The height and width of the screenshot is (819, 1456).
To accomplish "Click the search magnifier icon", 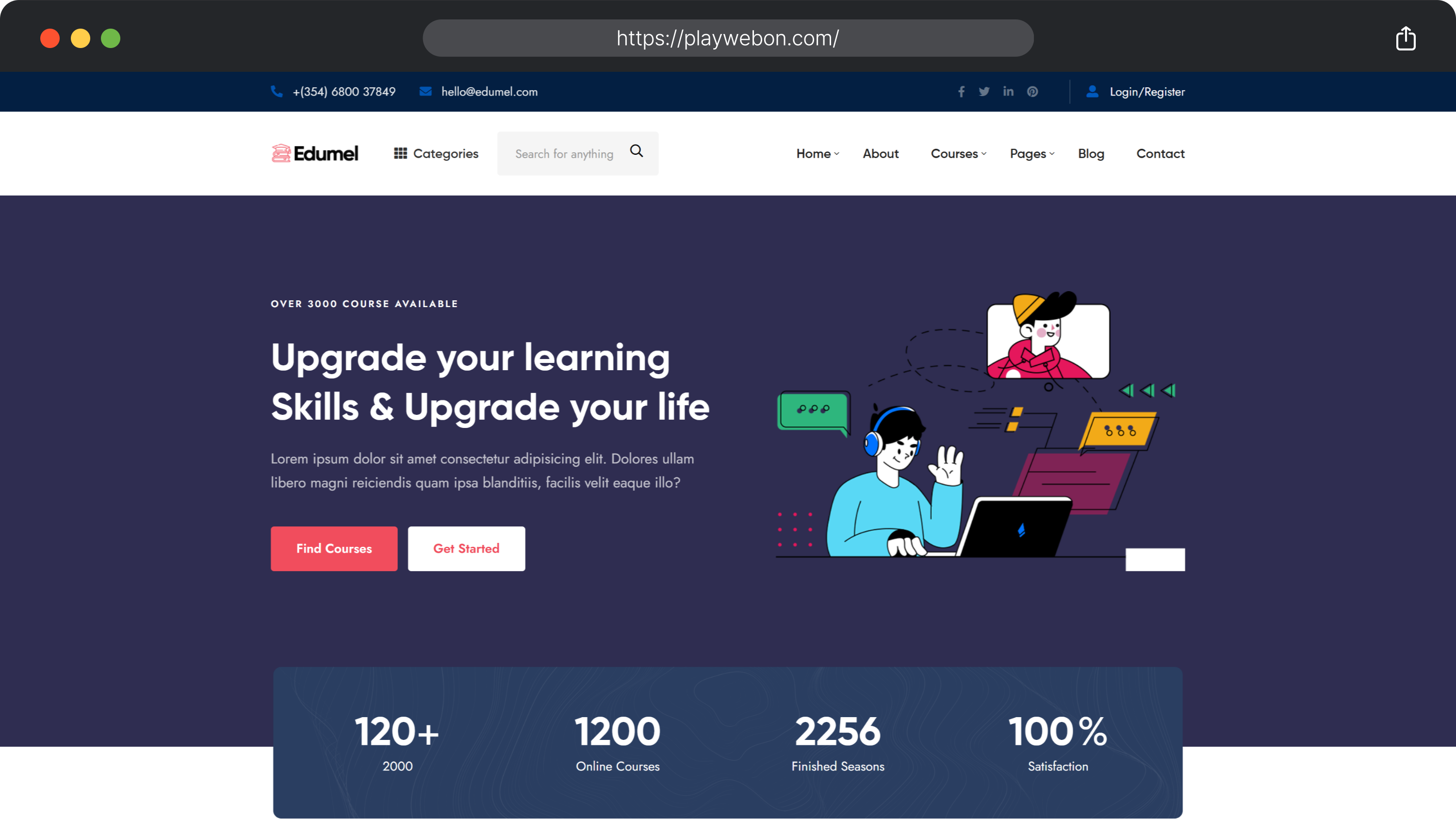I will 637,151.
